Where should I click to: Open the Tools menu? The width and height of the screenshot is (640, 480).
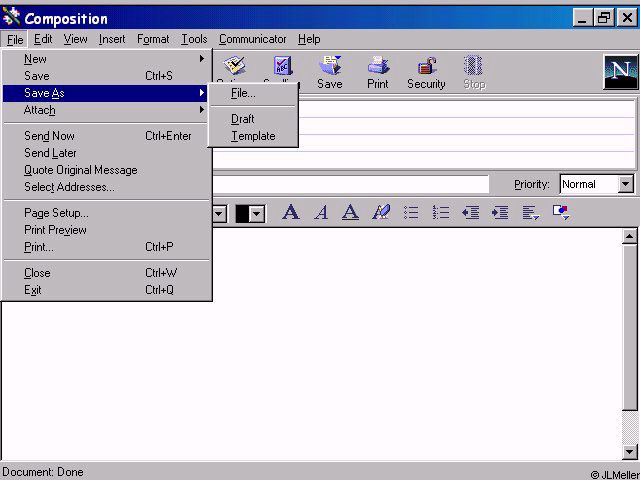pos(194,39)
